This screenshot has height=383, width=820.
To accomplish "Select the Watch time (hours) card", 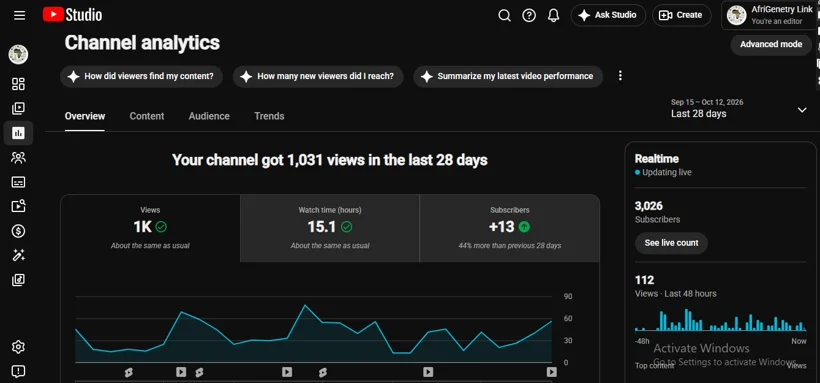I will click(330, 228).
